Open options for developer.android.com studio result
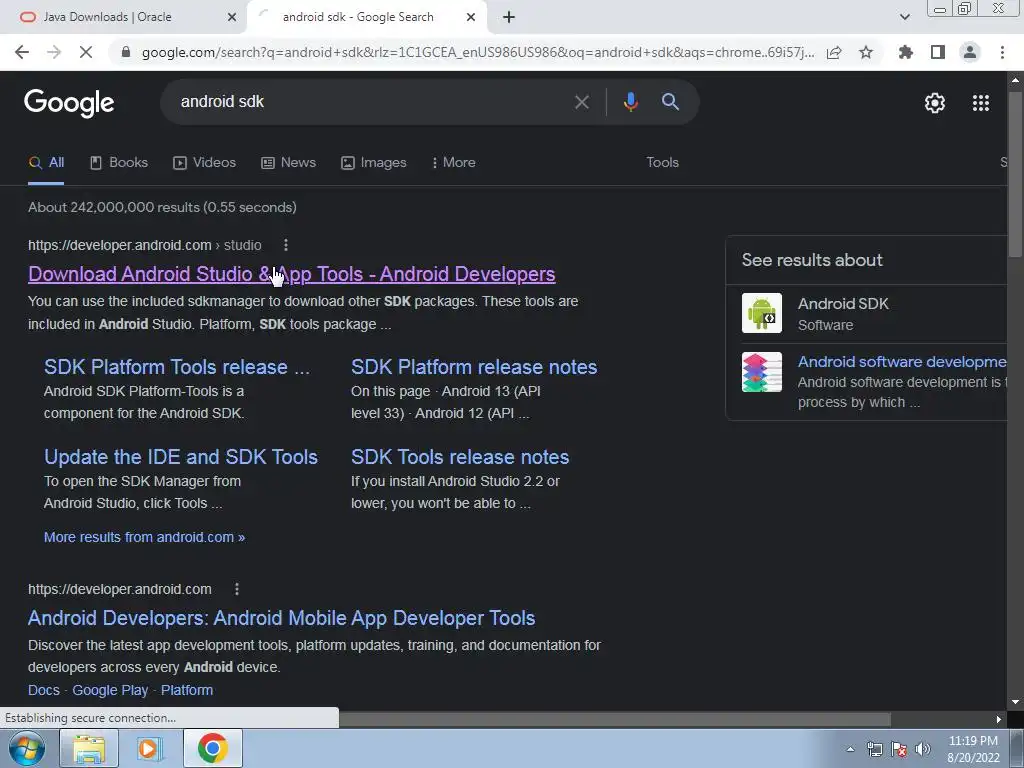The width and height of the screenshot is (1024, 768). point(285,246)
